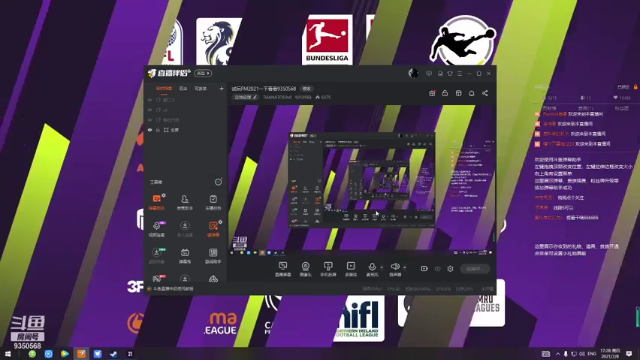Open the gift box icon with red dot
640x360 pixels.
point(432,93)
